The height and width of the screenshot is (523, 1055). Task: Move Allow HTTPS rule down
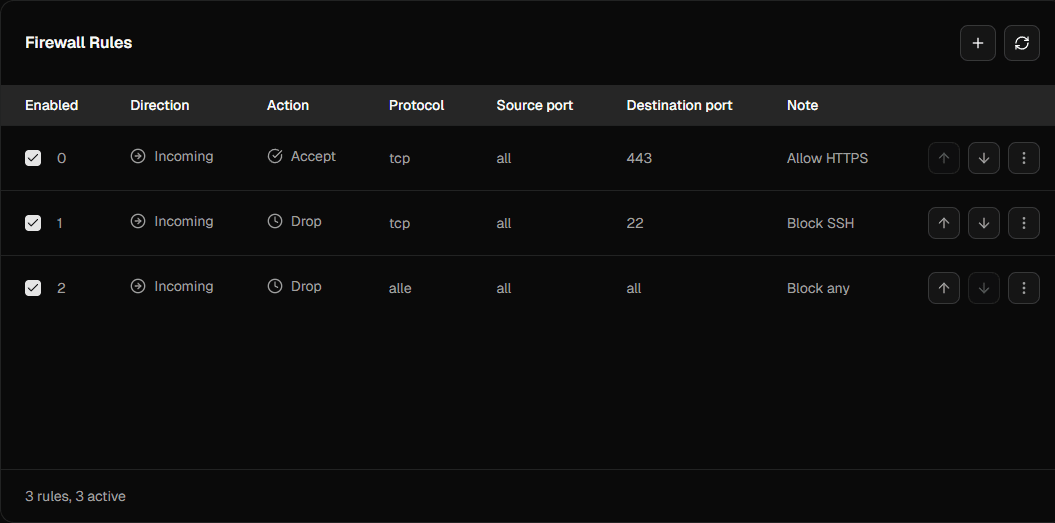coord(983,158)
